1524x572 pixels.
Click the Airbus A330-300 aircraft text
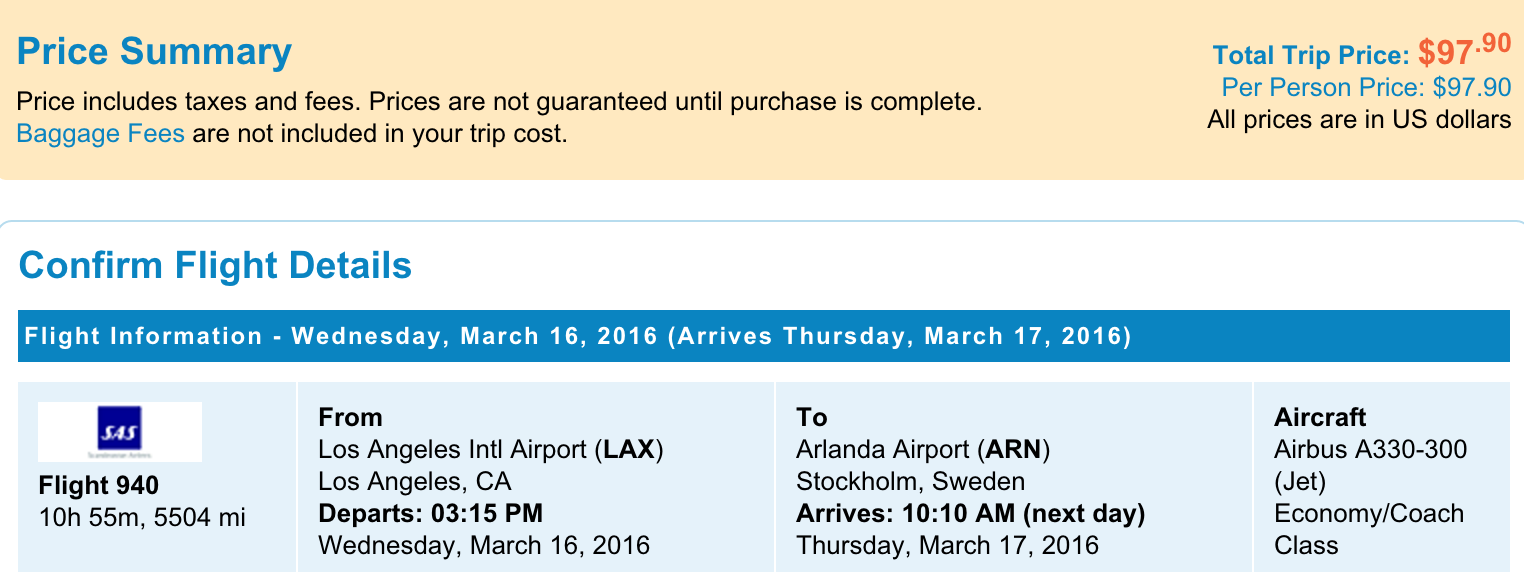point(1370,450)
